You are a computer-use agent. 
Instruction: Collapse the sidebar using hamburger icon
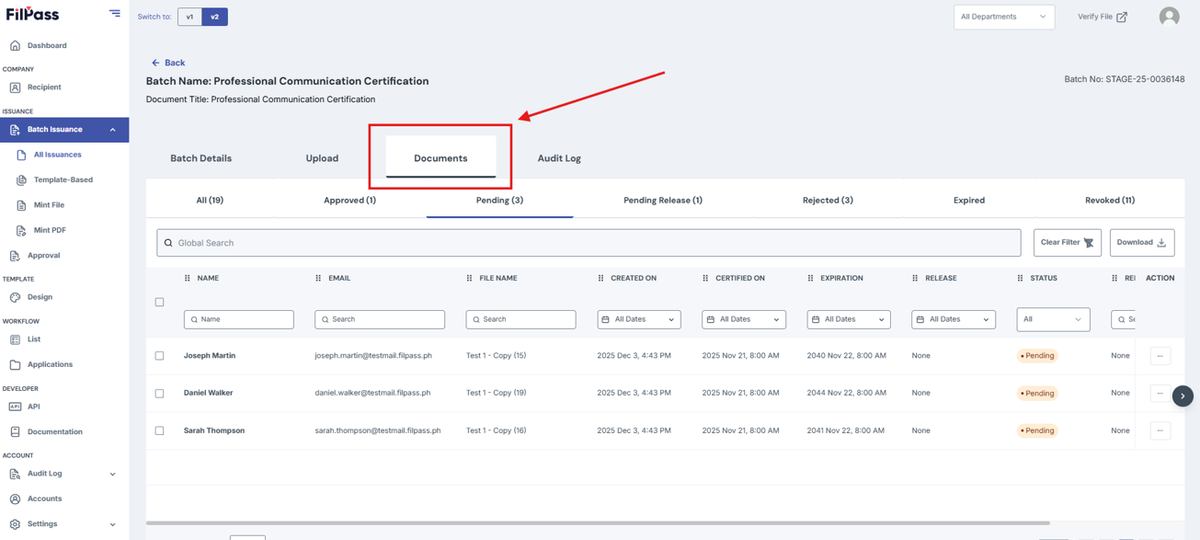[x=115, y=14]
